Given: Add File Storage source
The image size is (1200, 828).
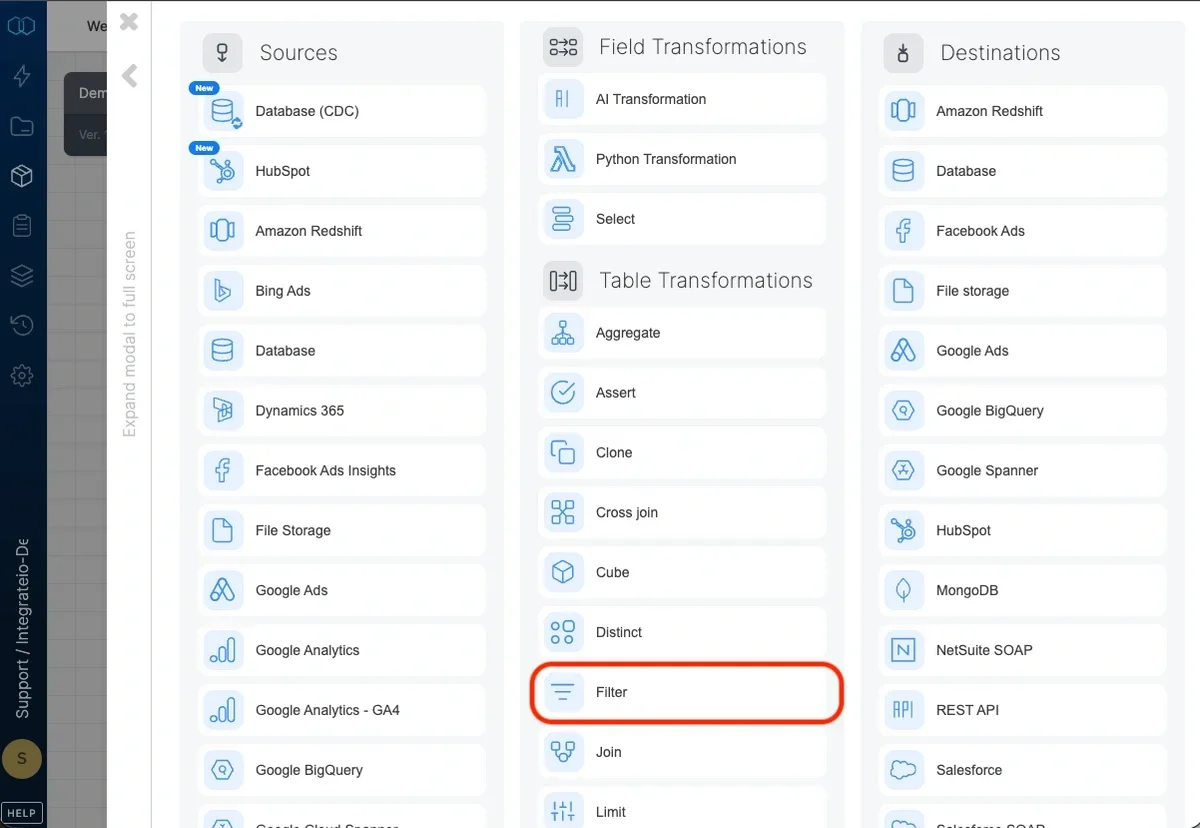Looking at the screenshot, I should pyautogui.click(x=342, y=531).
